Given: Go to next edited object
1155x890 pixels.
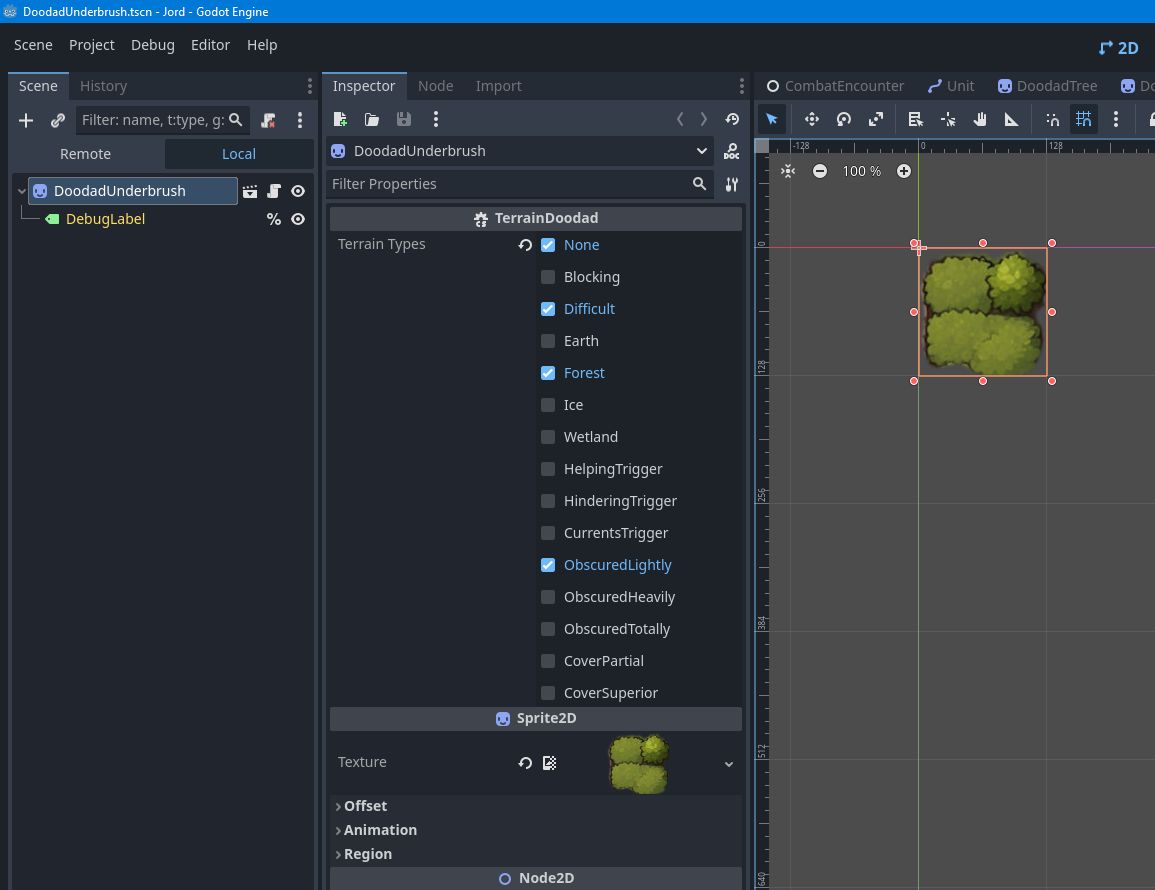Looking at the screenshot, I should click(x=704, y=119).
